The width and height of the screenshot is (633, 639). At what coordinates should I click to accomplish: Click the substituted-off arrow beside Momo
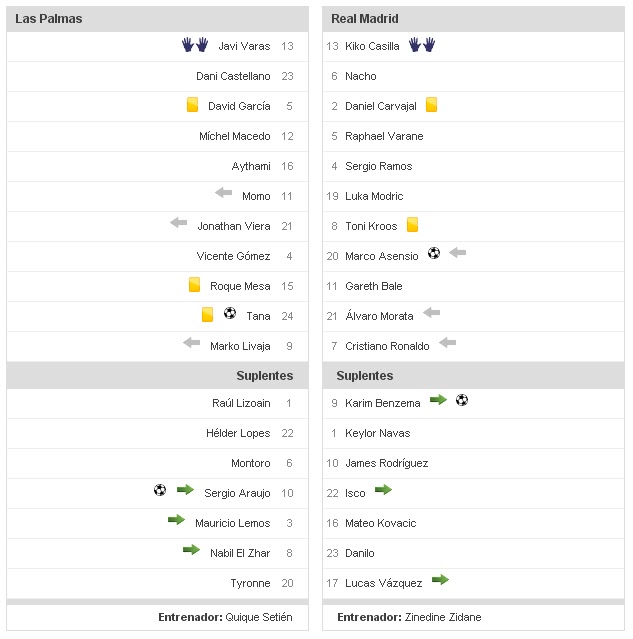point(223,194)
